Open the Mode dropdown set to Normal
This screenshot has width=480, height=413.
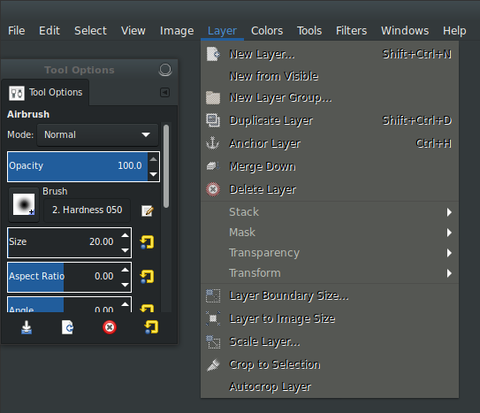97,135
